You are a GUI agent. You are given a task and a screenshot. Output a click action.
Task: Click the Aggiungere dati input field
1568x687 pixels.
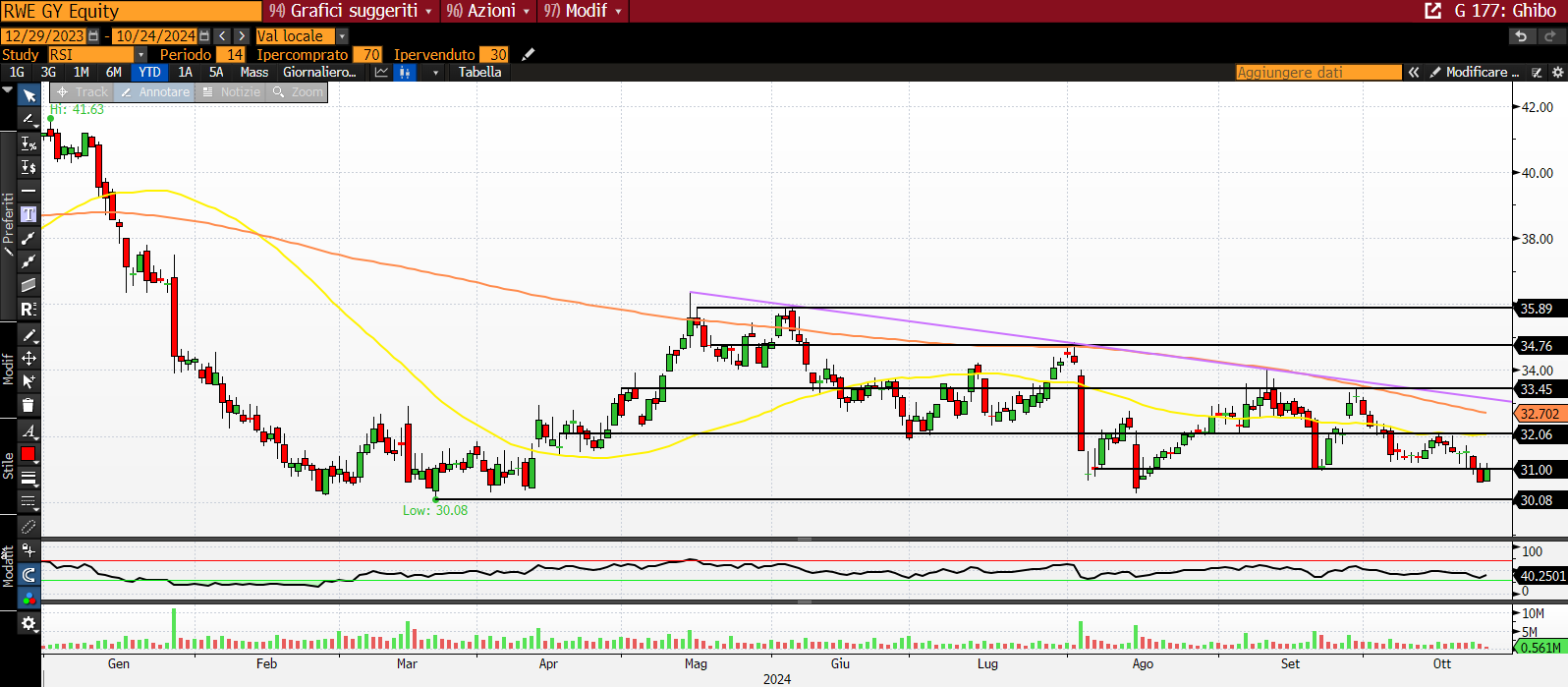[1318, 72]
